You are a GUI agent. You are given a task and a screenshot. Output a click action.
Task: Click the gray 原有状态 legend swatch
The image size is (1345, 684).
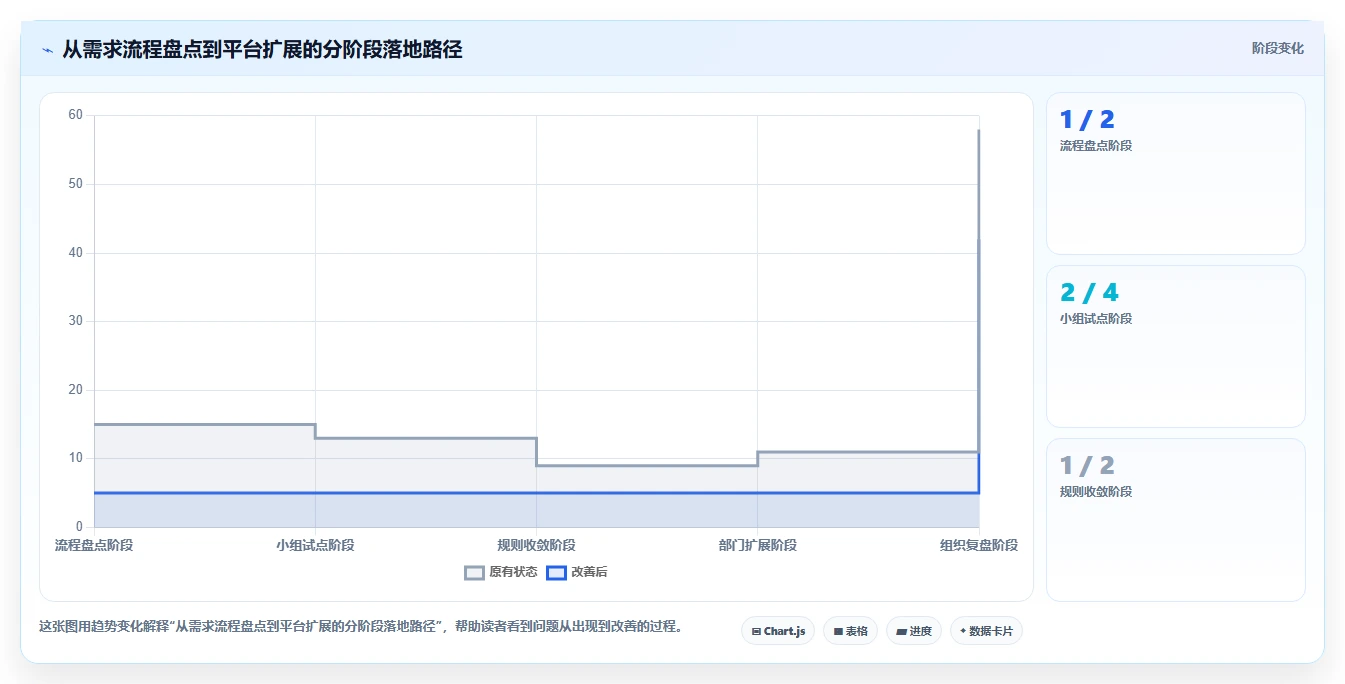tap(474, 573)
